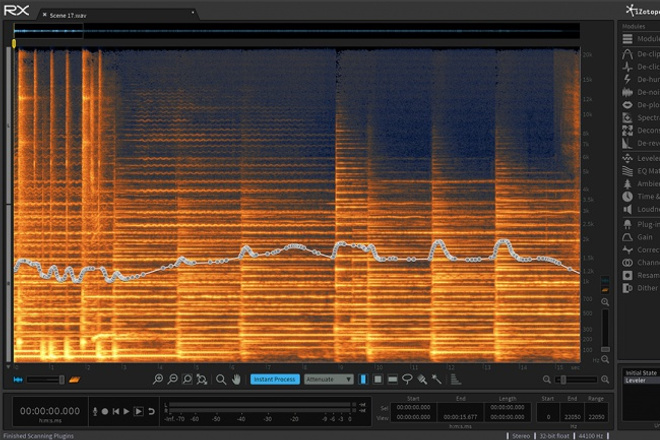Open the De-noise module
Viewport: 660px width, 440px height.
click(x=641, y=92)
